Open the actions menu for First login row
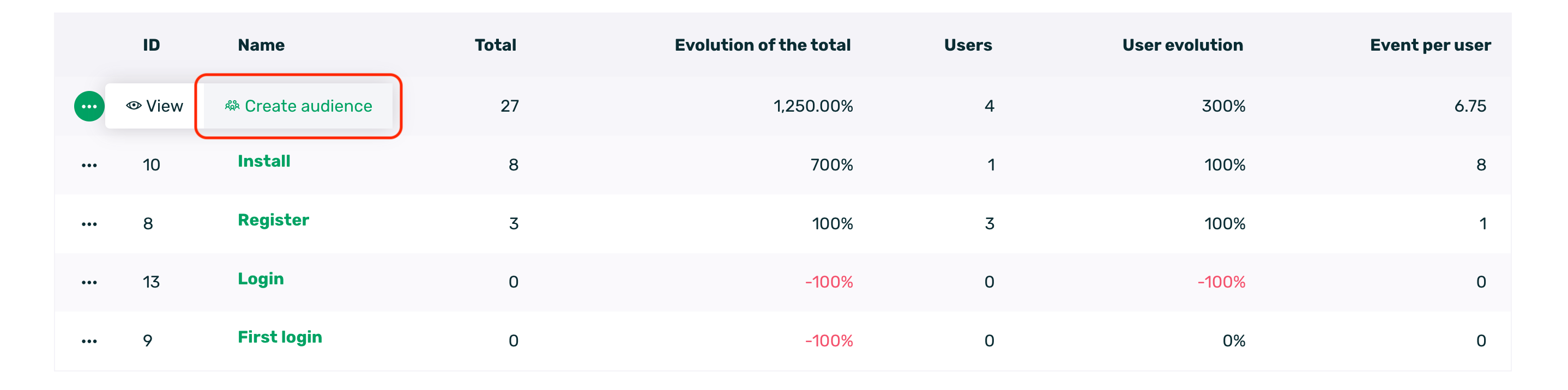 [x=89, y=340]
